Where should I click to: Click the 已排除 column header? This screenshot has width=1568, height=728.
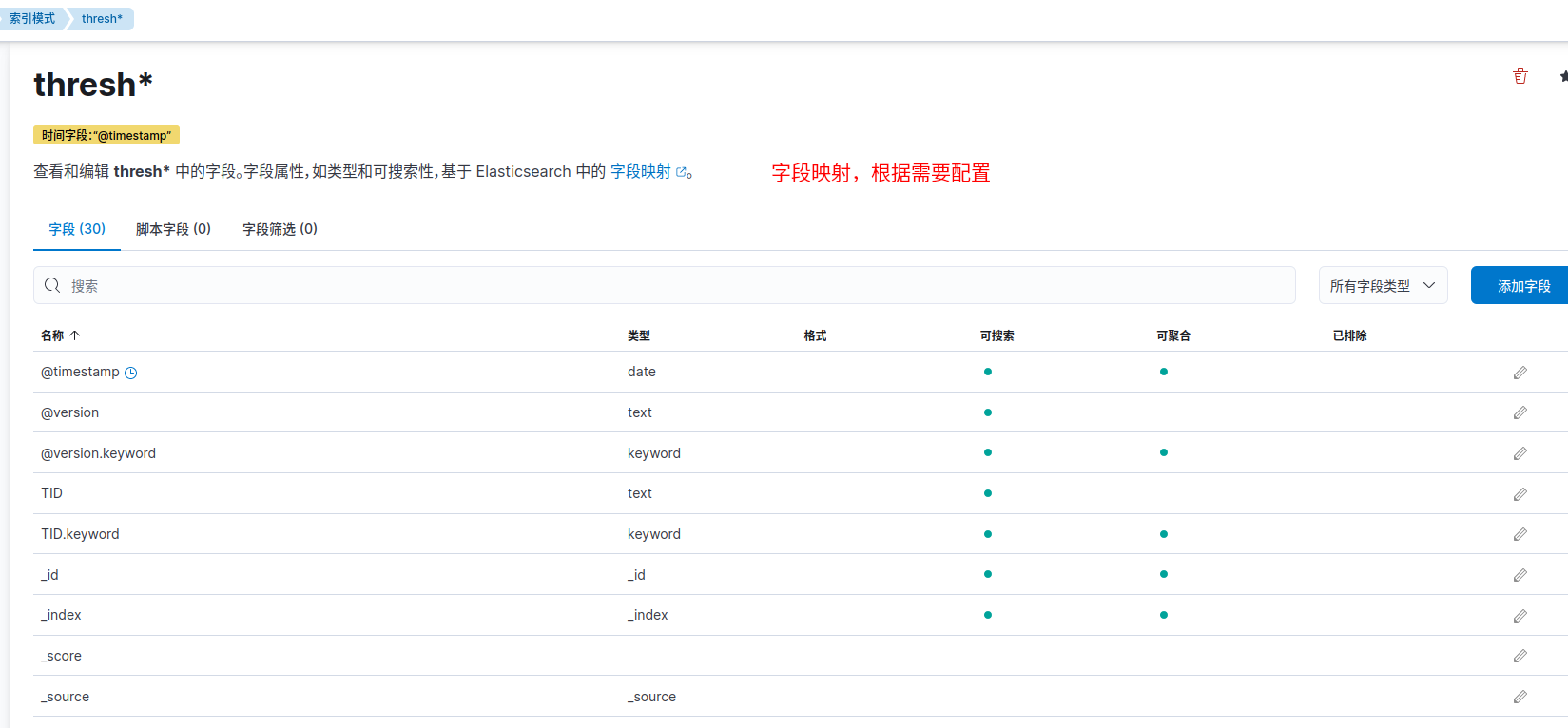pos(1349,335)
